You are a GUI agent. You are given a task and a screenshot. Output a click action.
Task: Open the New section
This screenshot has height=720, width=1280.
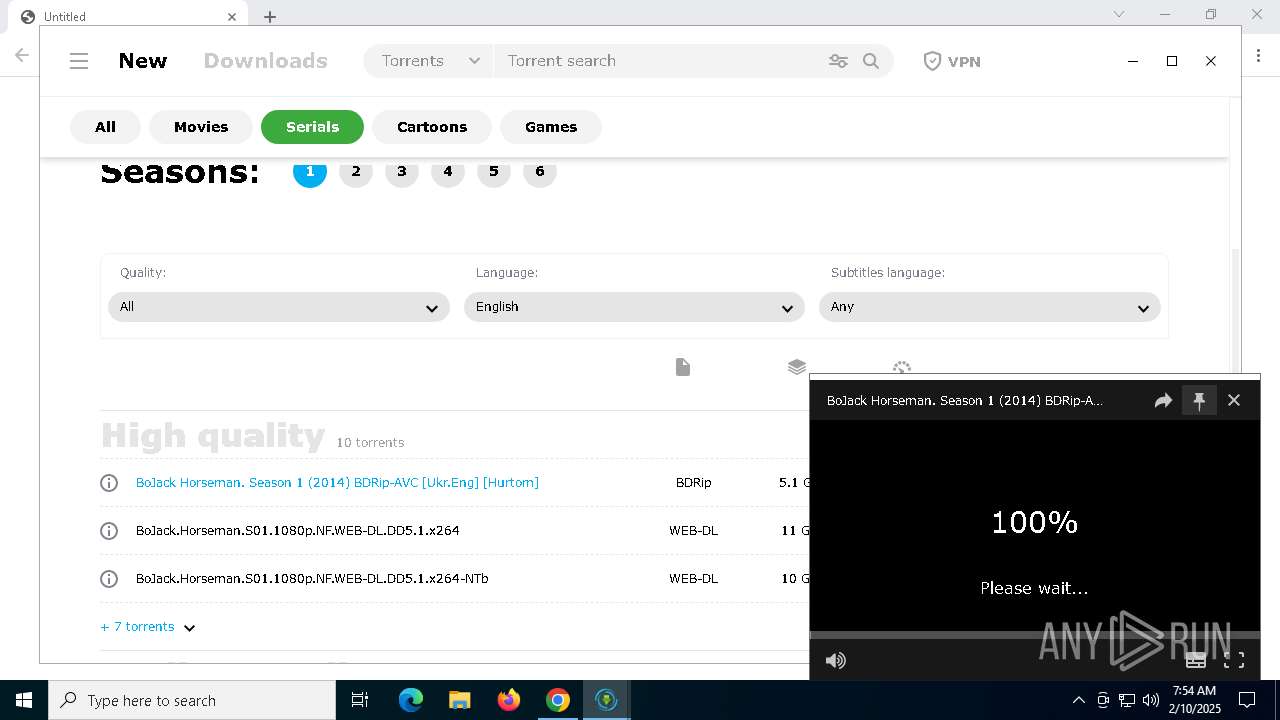(x=143, y=61)
